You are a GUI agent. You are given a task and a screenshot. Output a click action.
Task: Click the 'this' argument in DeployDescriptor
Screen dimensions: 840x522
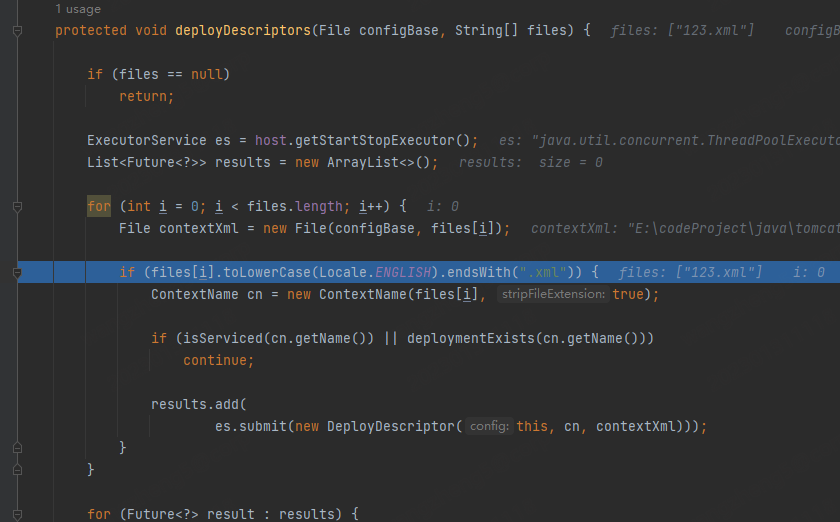click(x=532, y=426)
